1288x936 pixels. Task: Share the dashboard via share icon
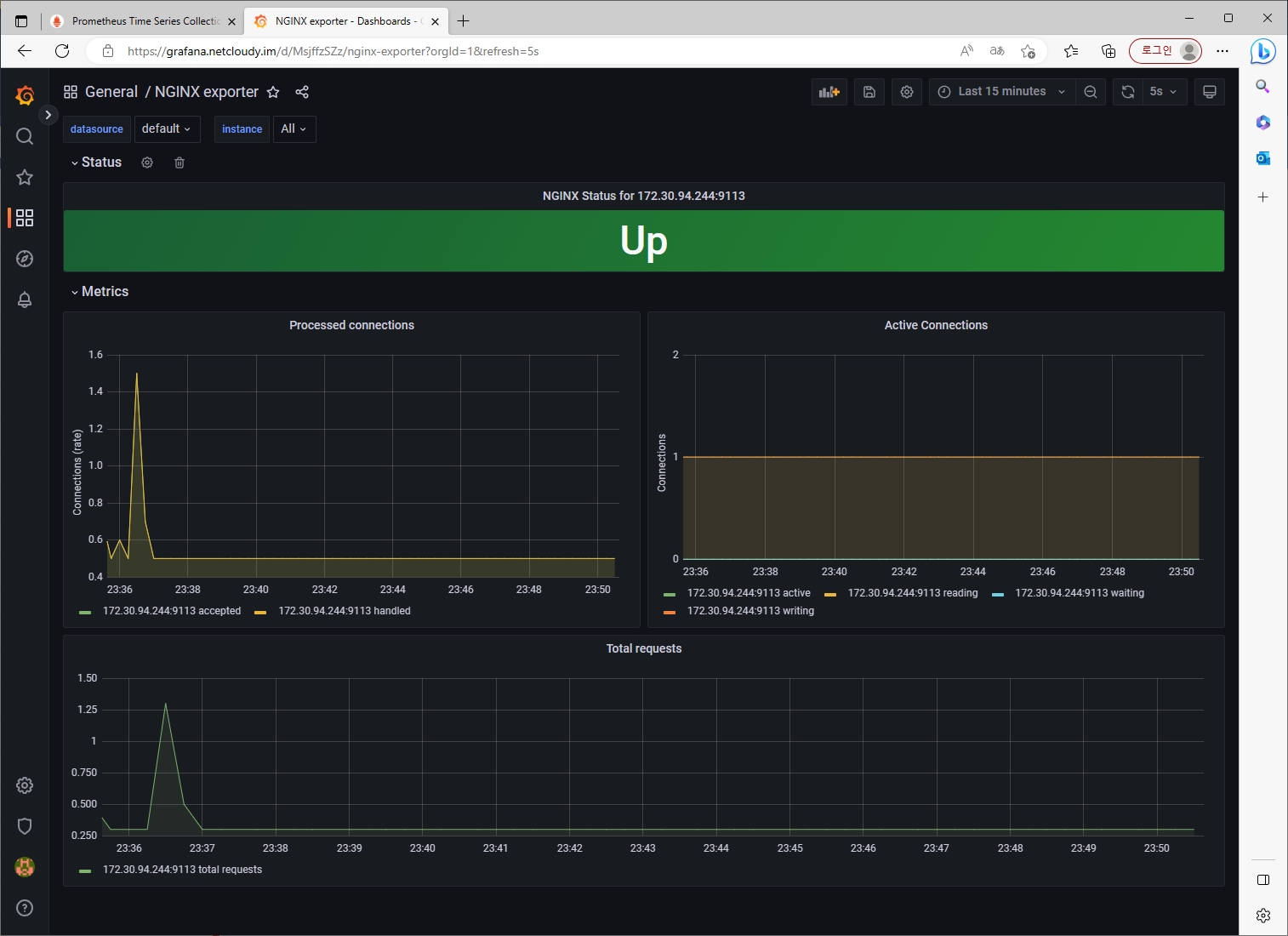[302, 92]
